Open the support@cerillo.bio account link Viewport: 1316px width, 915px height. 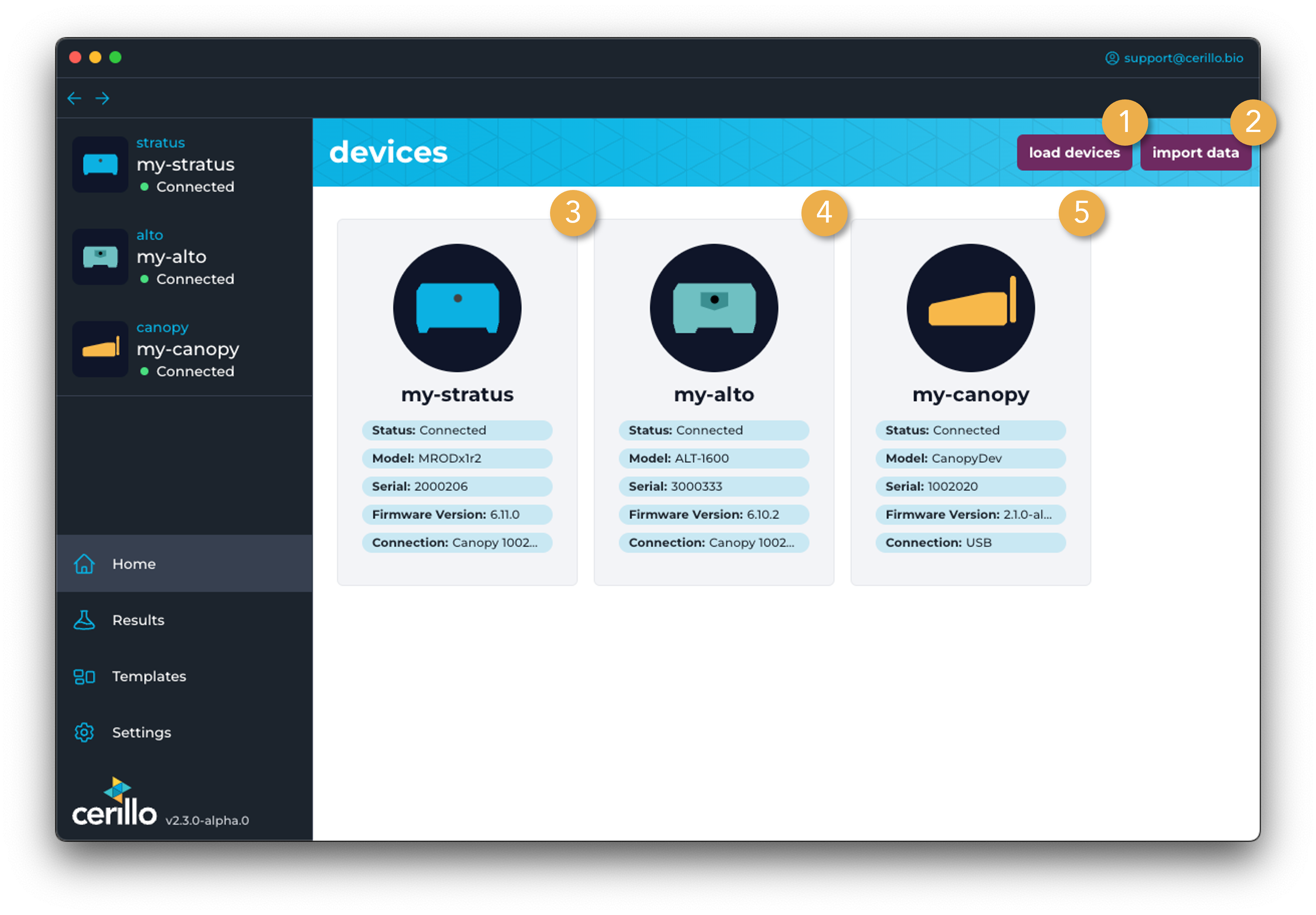[x=1183, y=58]
